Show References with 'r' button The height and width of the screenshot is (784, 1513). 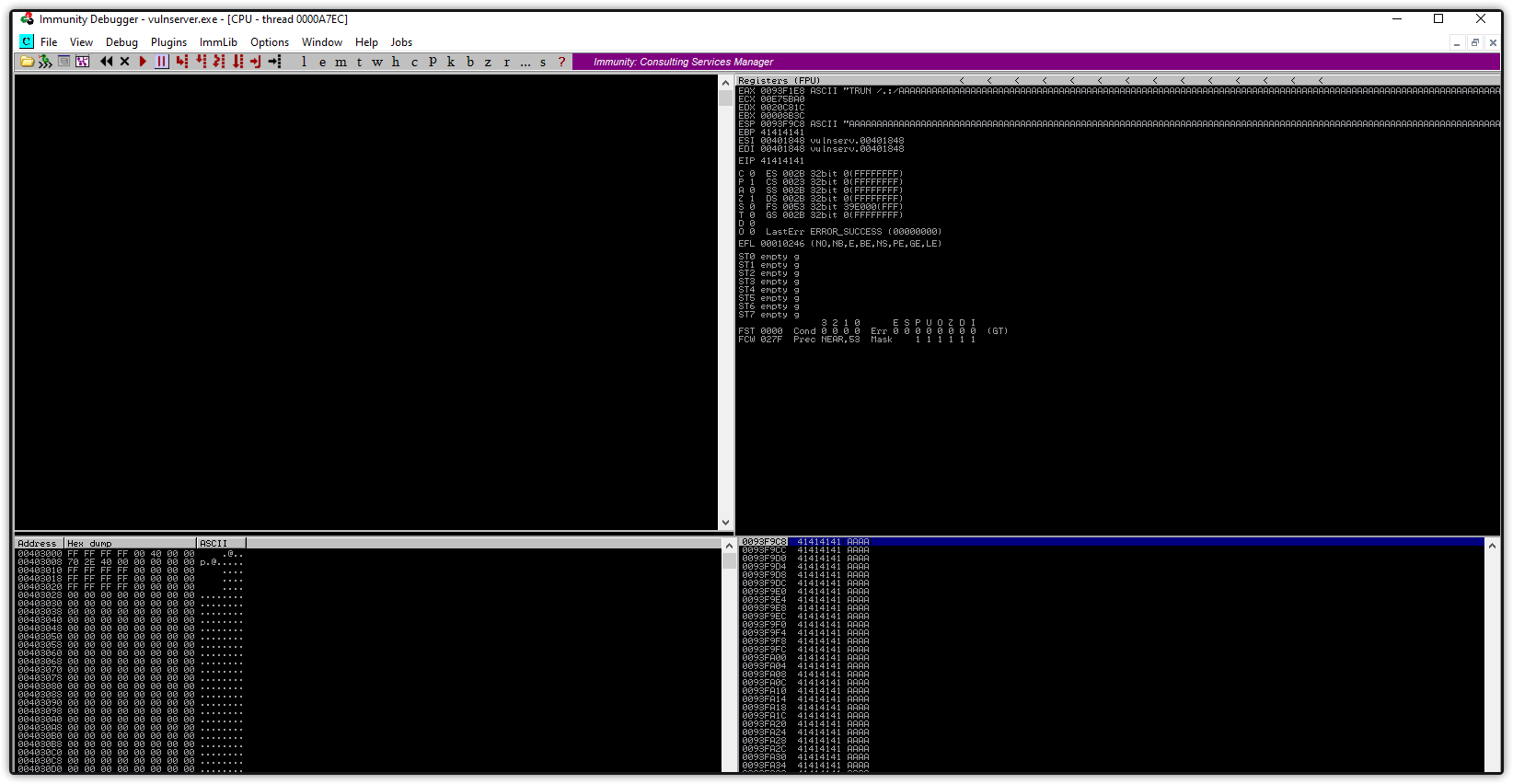(x=506, y=62)
